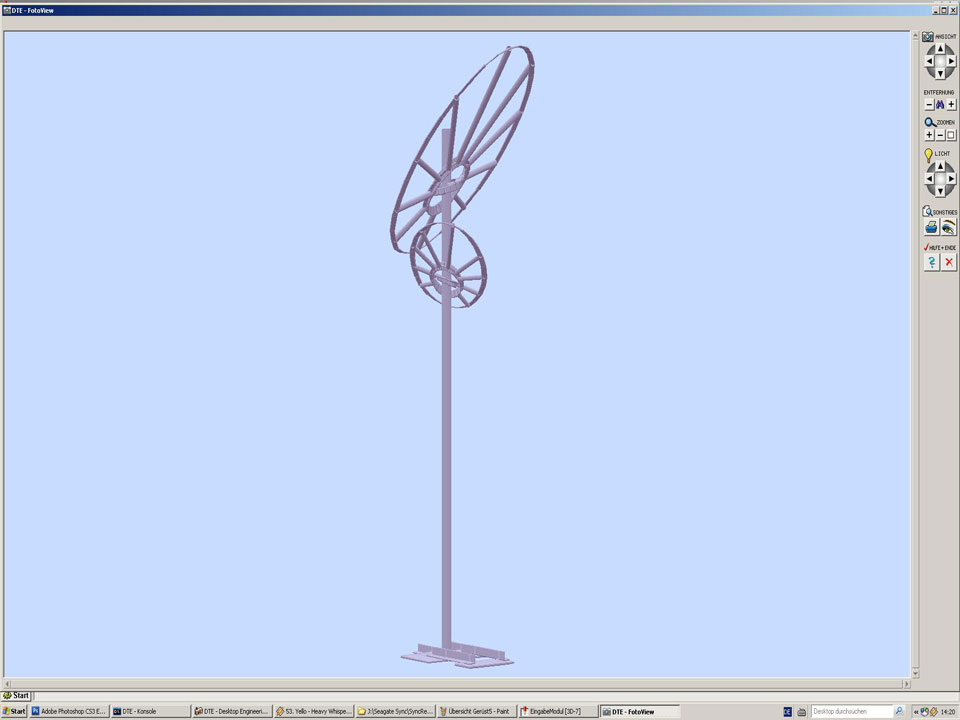Exit FotoView with the red X button

(949, 262)
